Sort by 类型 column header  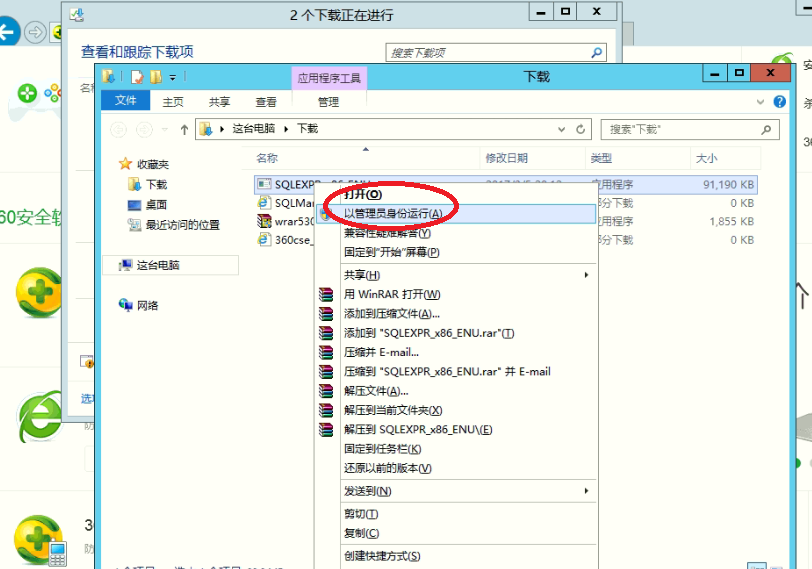tap(601, 158)
